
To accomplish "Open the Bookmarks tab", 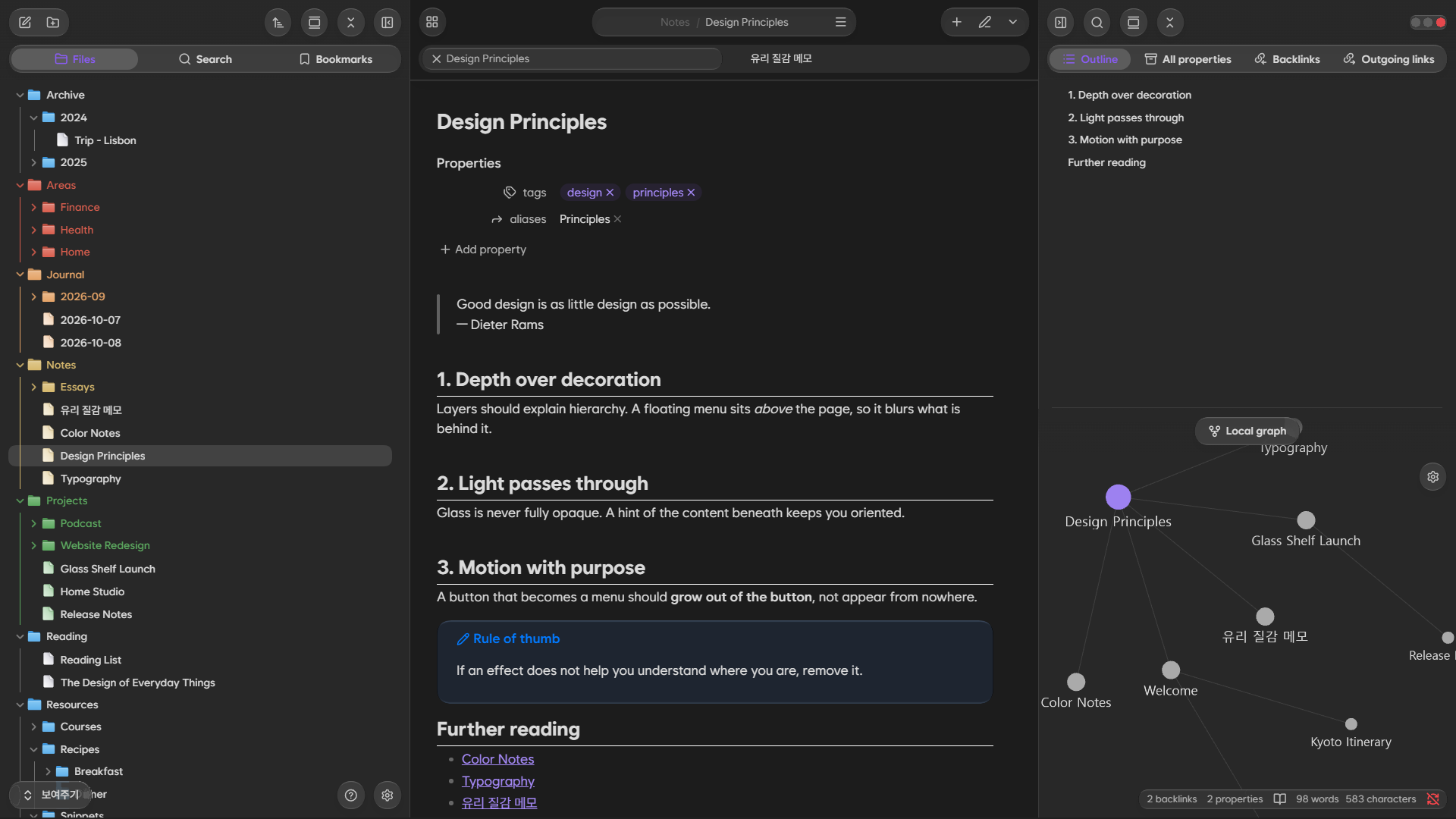I will point(335,59).
